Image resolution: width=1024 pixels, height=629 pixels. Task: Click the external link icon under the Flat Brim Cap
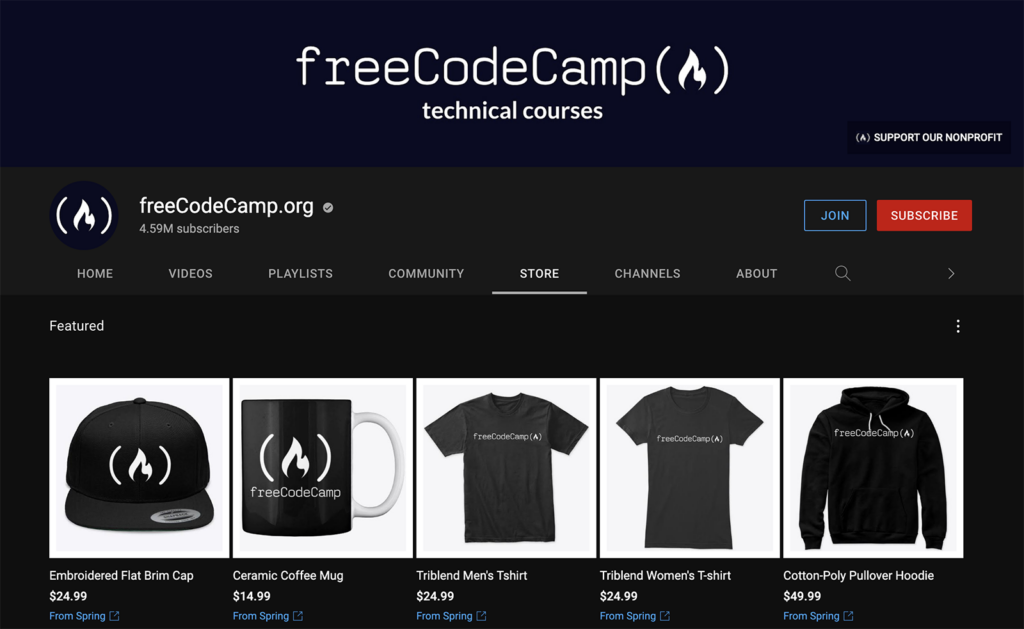click(x=114, y=616)
